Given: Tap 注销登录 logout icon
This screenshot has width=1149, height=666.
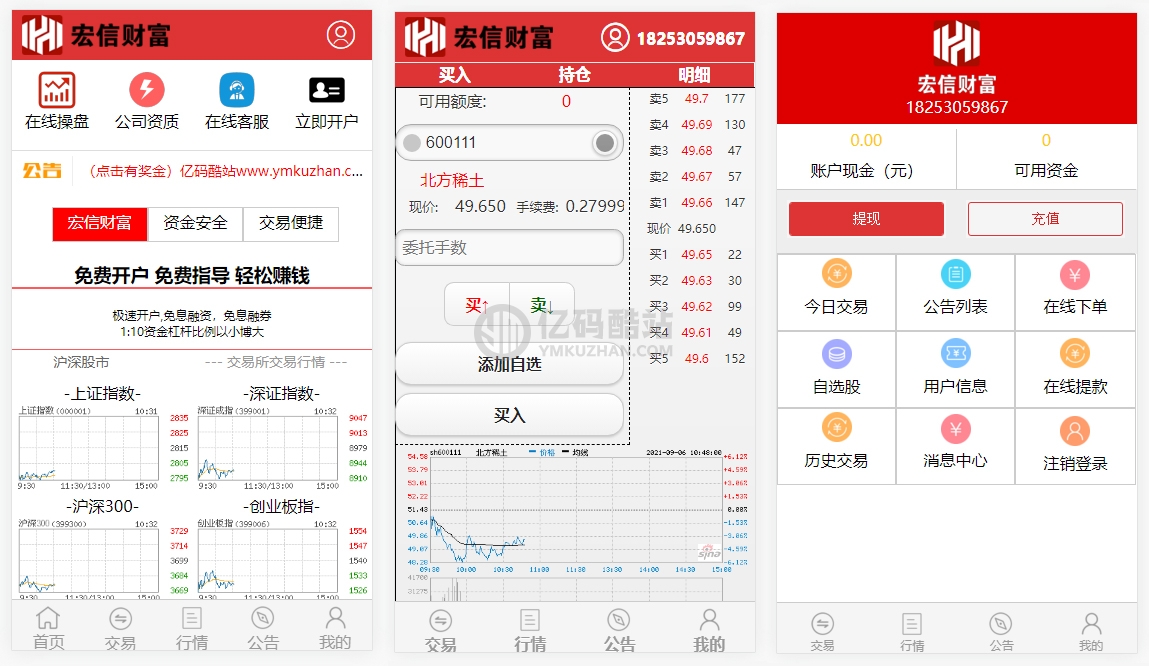Looking at the screenshot, I should click(x=1074, y=431).
